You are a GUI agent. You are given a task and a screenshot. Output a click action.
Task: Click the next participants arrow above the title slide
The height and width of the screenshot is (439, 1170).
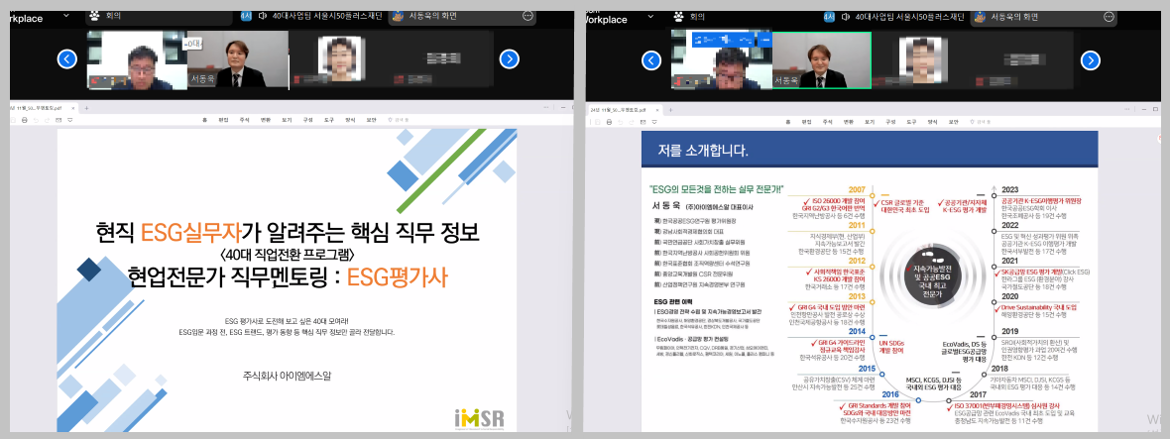point(509,59)
